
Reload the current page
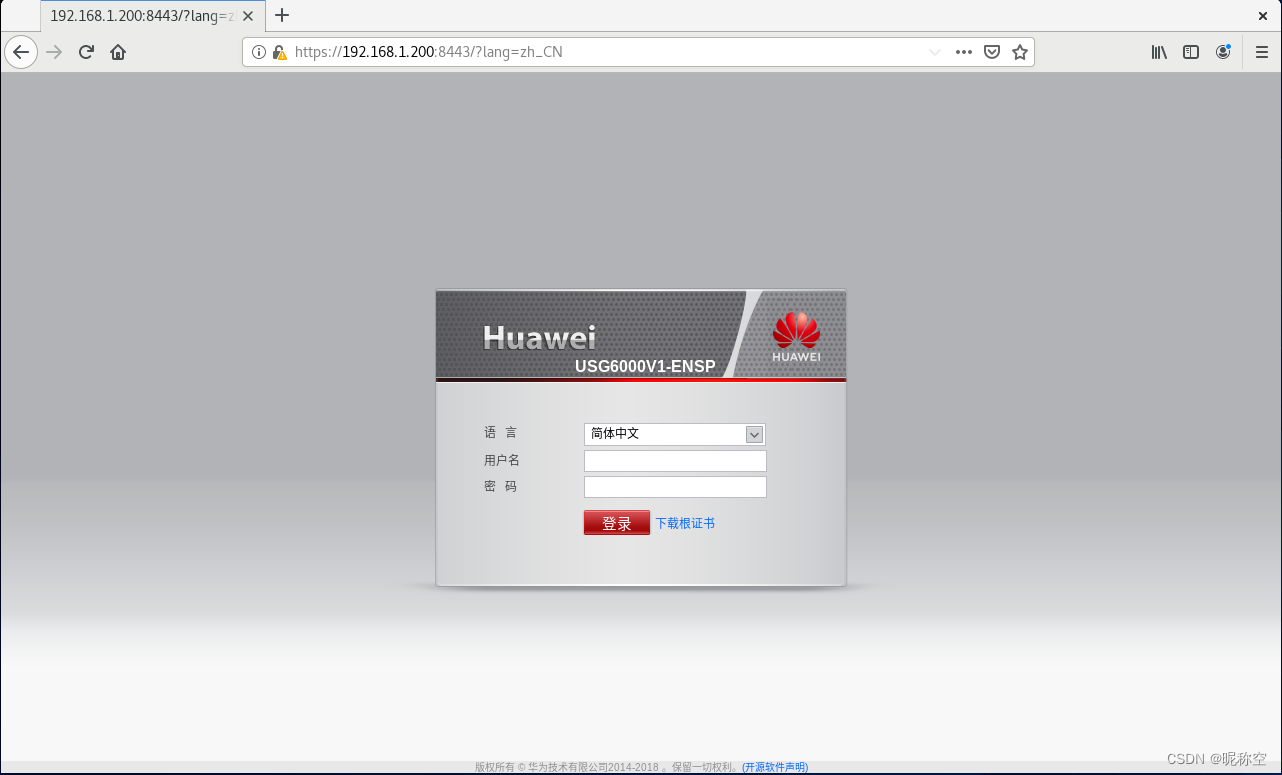click(86, 52)
